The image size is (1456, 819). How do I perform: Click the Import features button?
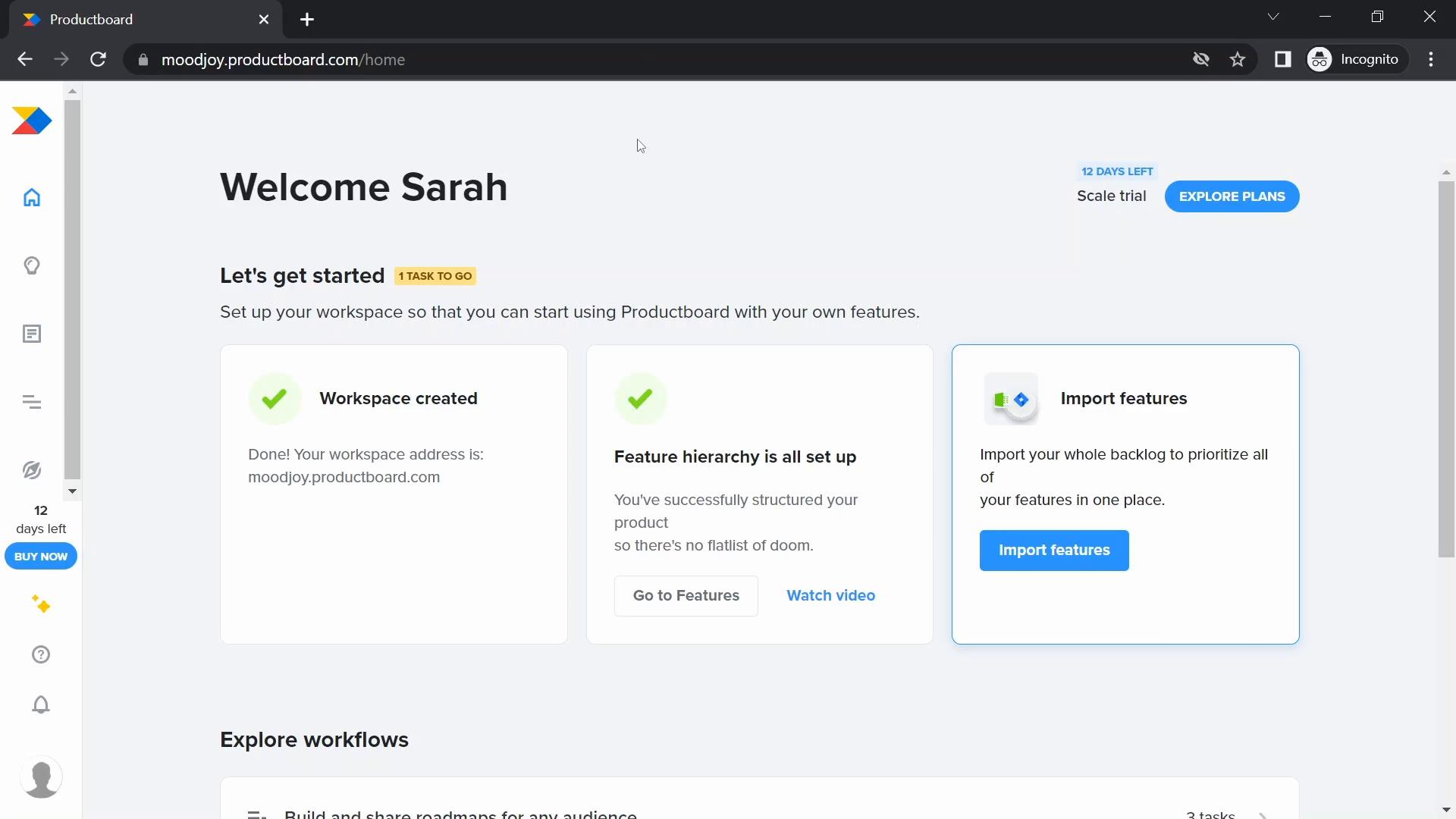tap(1054, 550)
